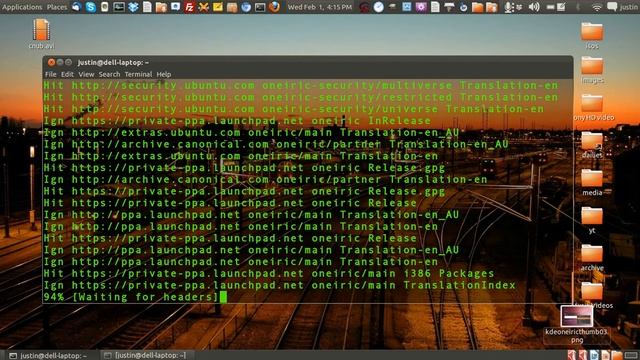The image size is (640, 360).
Task: Open the blue image viewer launcher in panel
Action: coord(407,7)
